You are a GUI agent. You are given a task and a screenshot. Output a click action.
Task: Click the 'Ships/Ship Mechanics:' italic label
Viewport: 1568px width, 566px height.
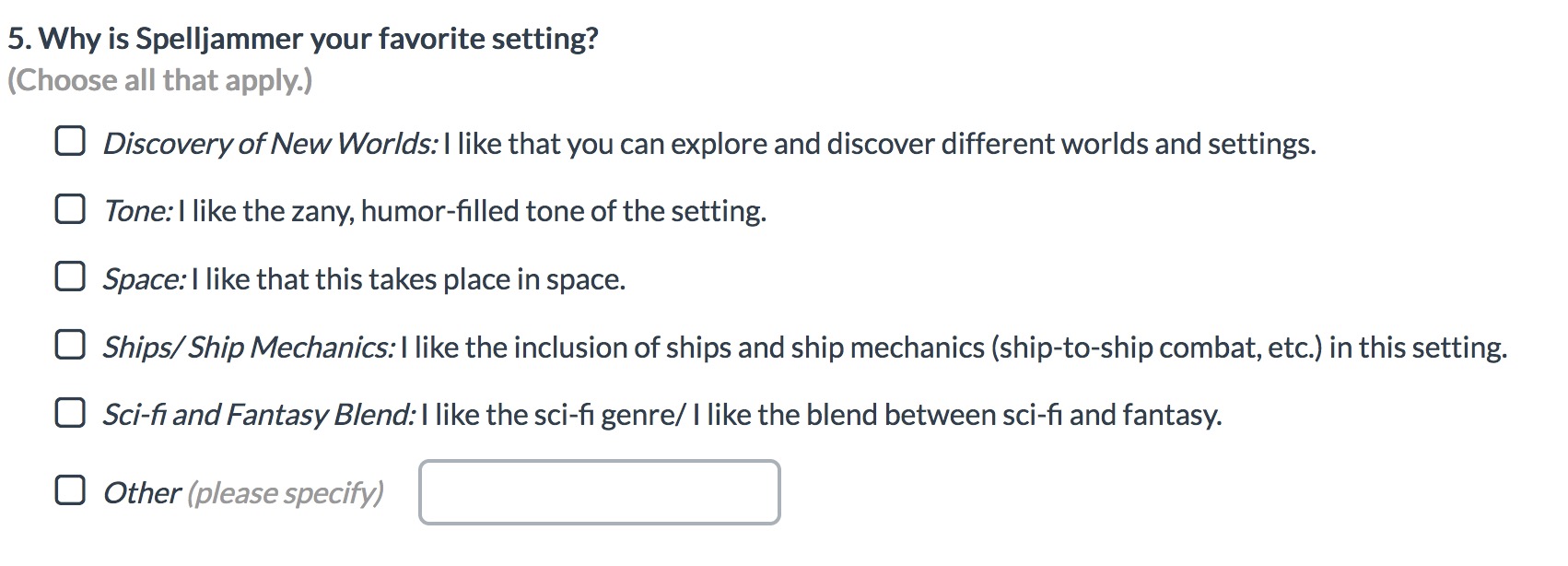249,348
